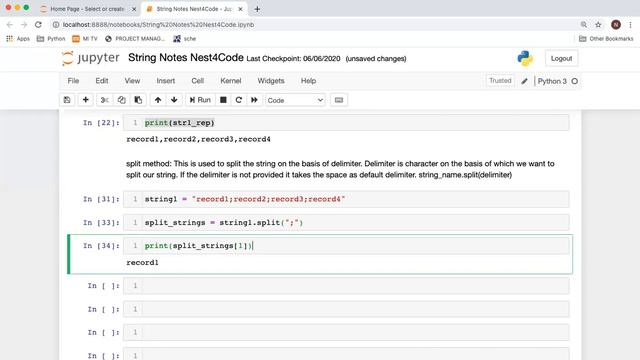Interrupt the kernel with the stop icon
The width and height of the screenshot is (640, 360).
pos(223,100)
